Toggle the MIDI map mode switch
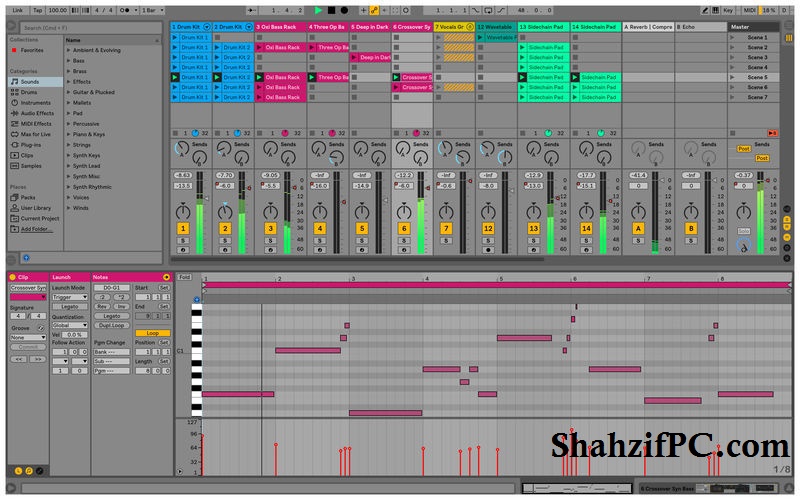Image resolution: width=800 pixels, height=500 pixels. (x=749, y=10)
